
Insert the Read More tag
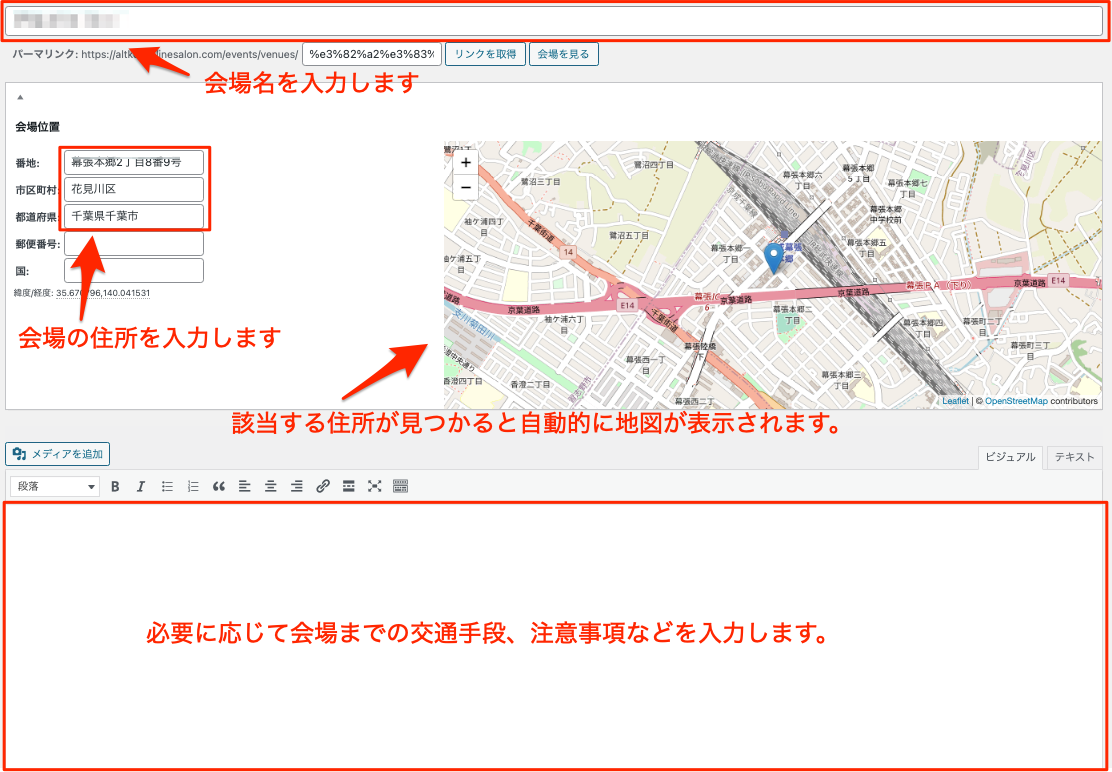(349, 487)
